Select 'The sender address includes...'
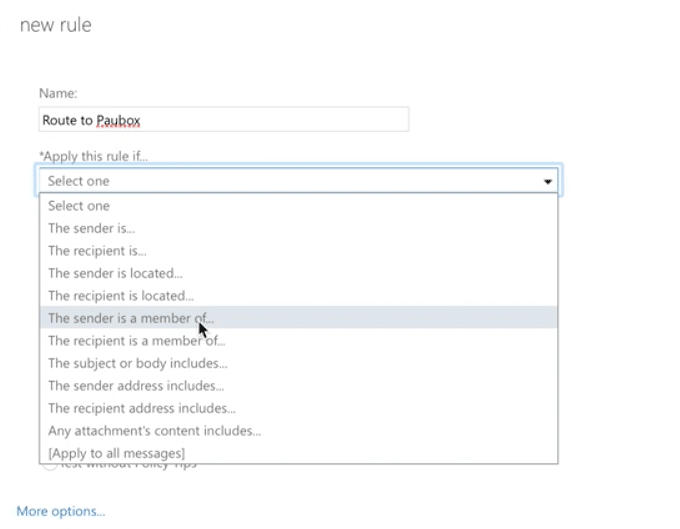680x529 pixels. click(135, 386)
